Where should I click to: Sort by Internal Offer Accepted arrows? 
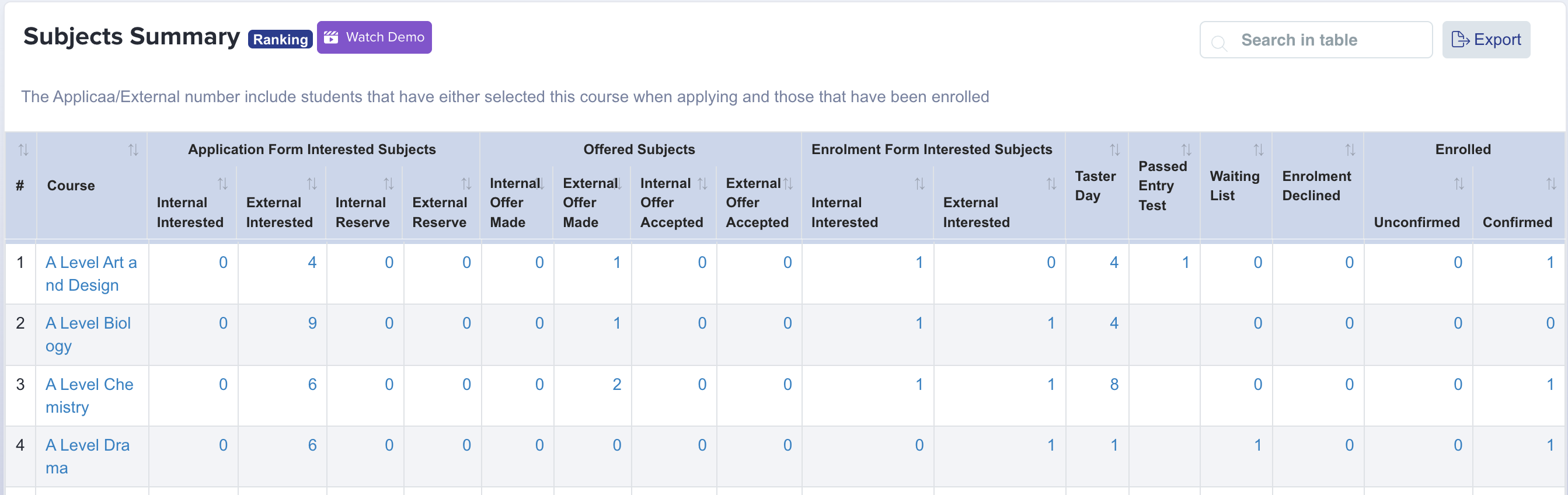pos(702,184)
